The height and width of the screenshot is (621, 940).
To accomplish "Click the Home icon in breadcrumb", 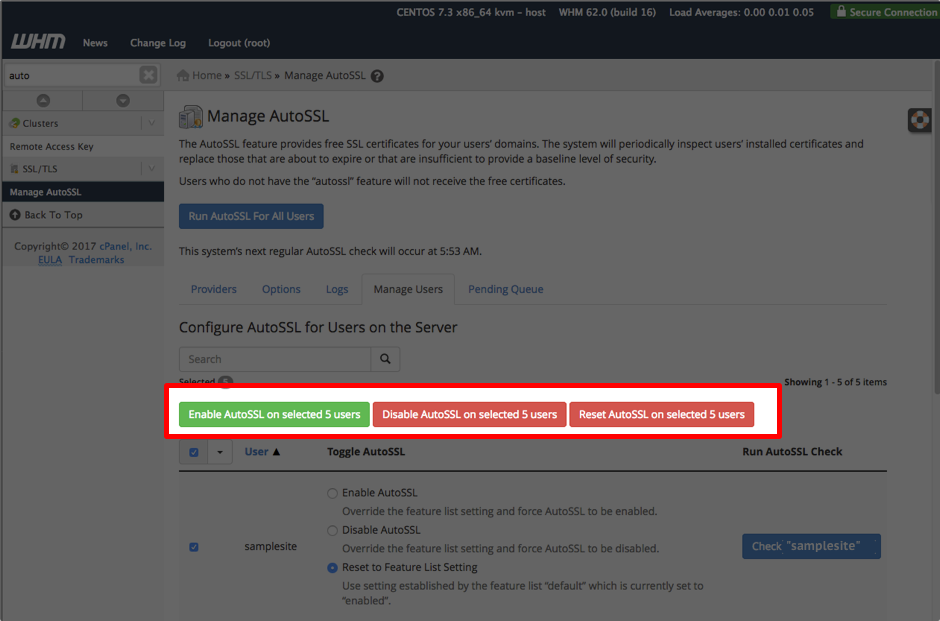I will pos(183,75).
